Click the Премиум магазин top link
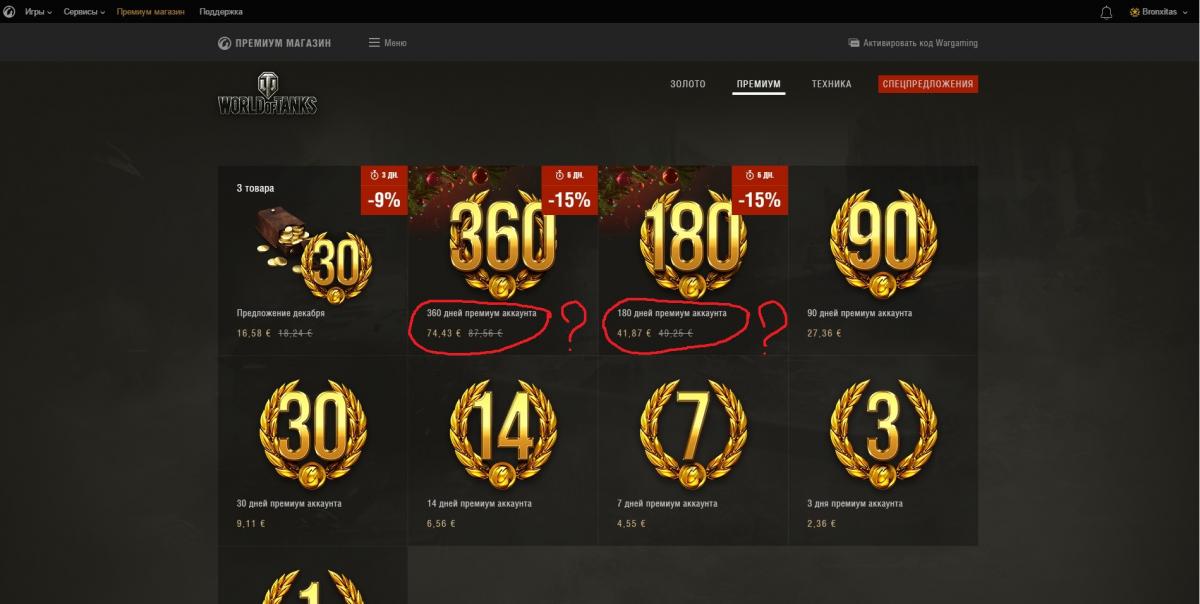Image resolution: width=1200 pixels, height=604 pixels. click(151, 12)
